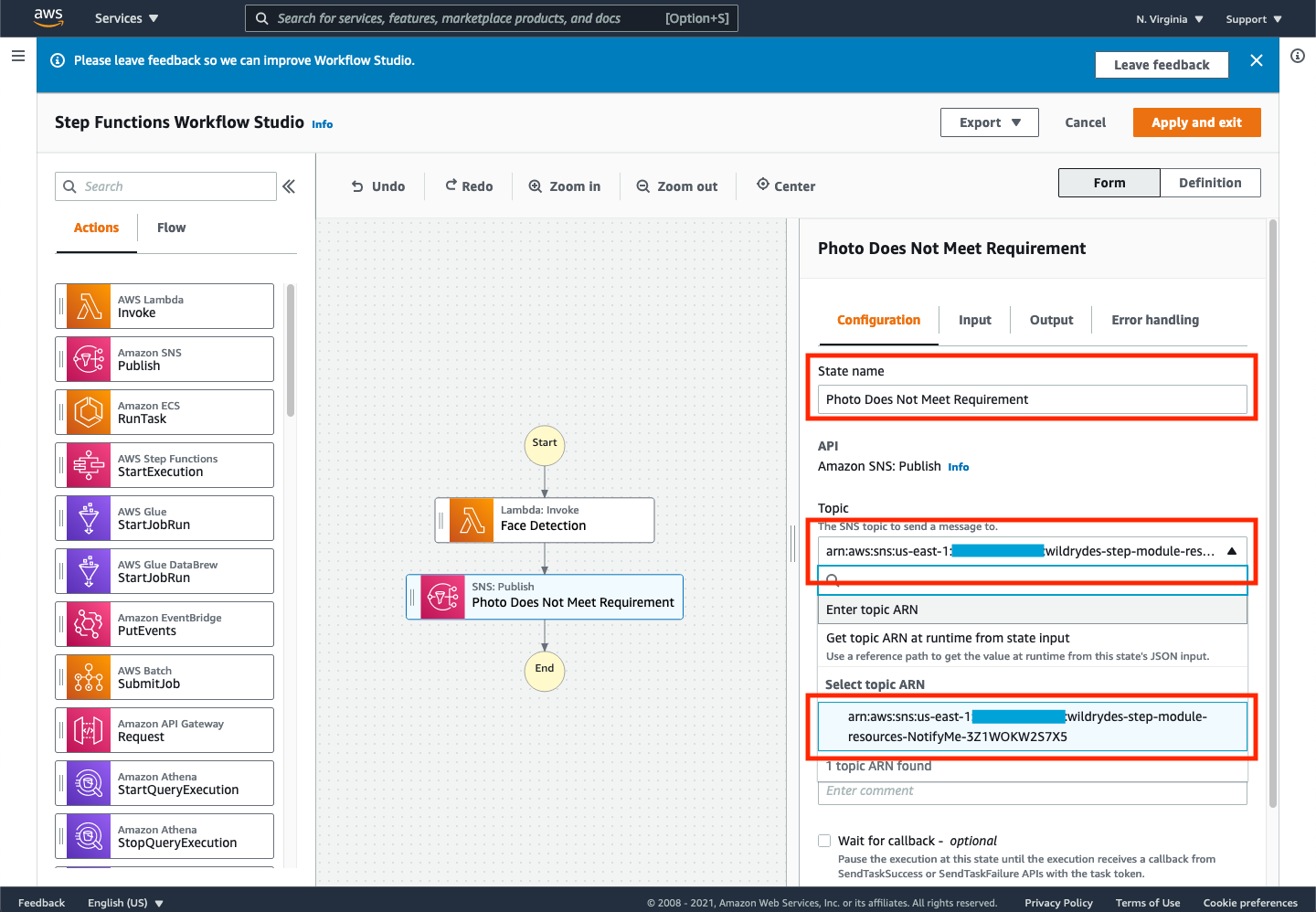The image size is (1316, 912).
Task: Redo the workflow change
Action: point(469,186)
